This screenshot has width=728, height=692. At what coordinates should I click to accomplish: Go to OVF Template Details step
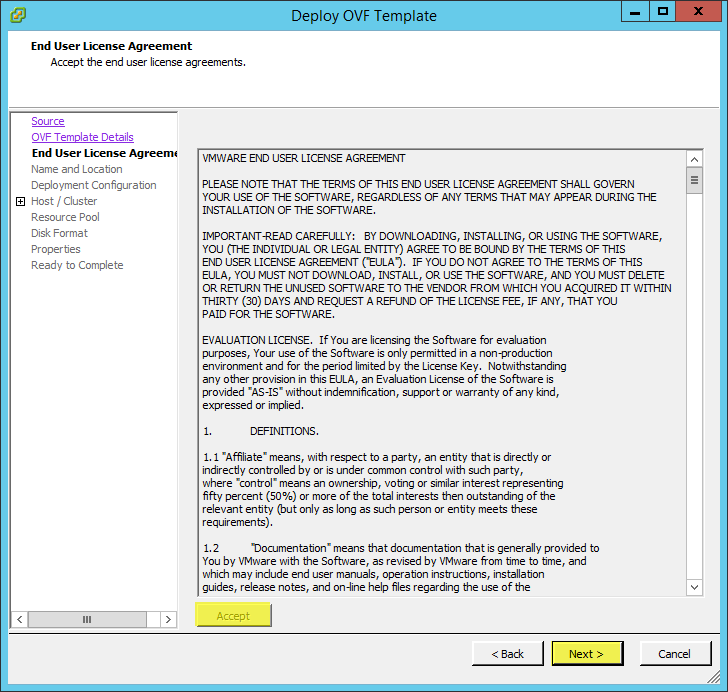coord(82,137)
